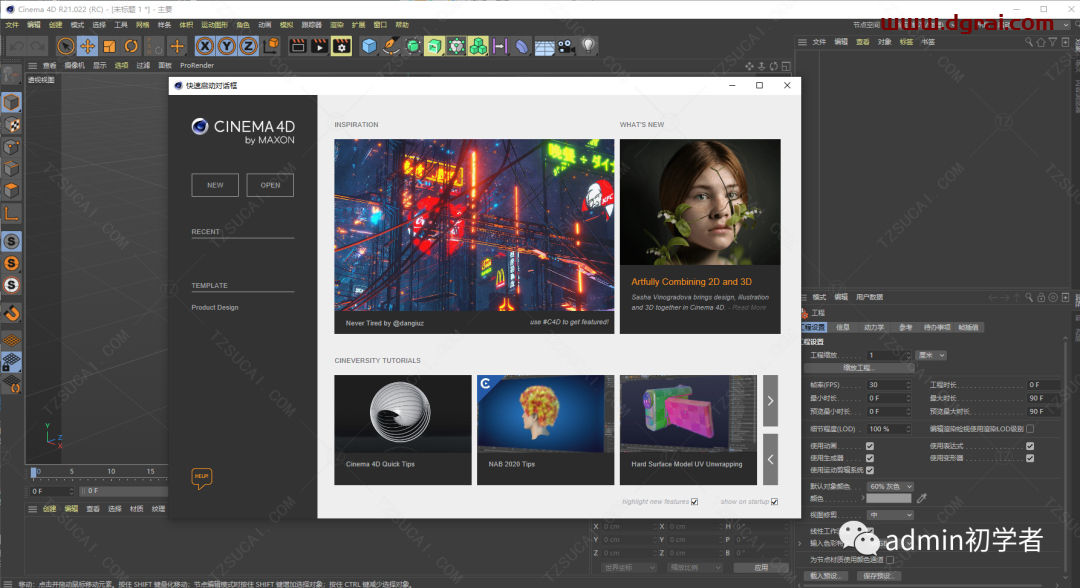Click the timeline playhead at frame 0
The image size is (1080, 588).
(34, 472)
